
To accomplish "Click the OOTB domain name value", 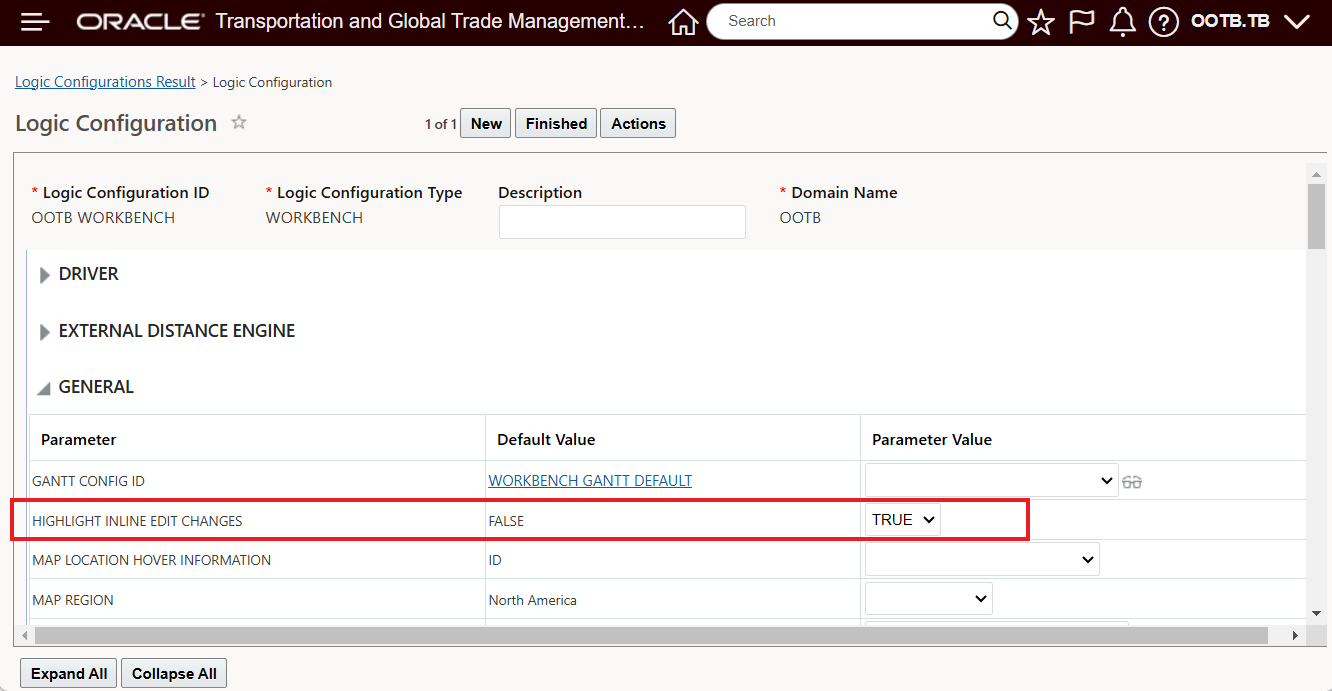I will (x=800, y=218).
